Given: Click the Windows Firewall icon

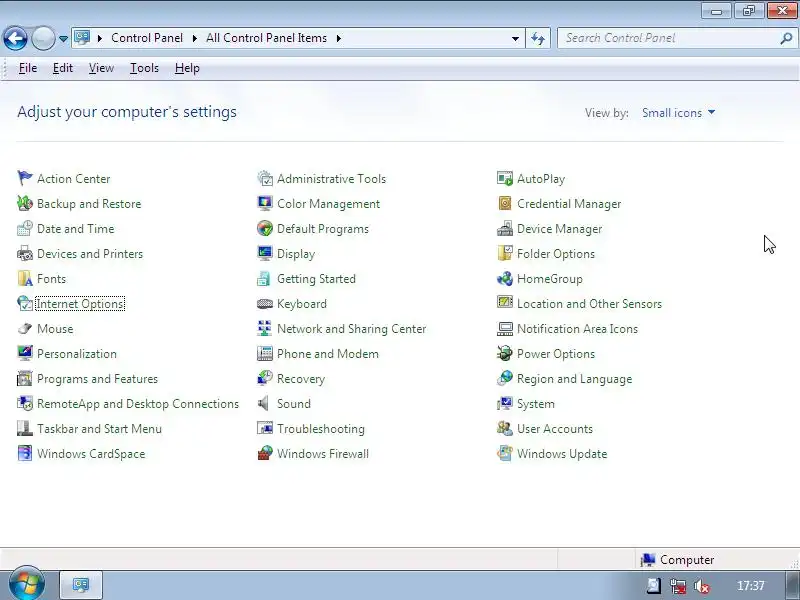Looking at the screenshot, I should point(265,453).
